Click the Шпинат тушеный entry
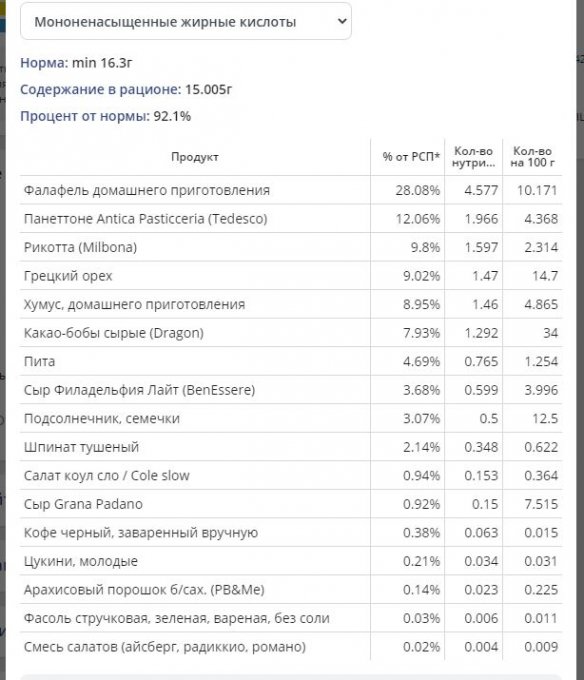 [82, 447]
